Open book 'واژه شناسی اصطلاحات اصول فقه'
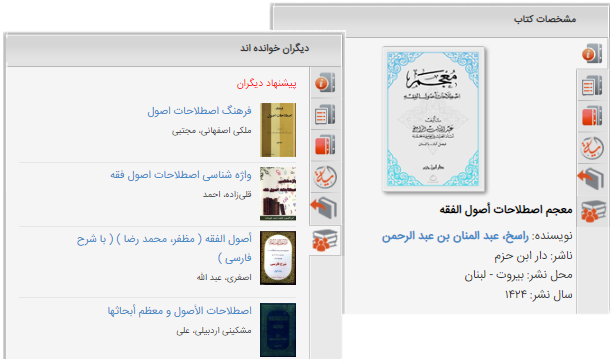The image size is (613, 364). coord(181,175)
